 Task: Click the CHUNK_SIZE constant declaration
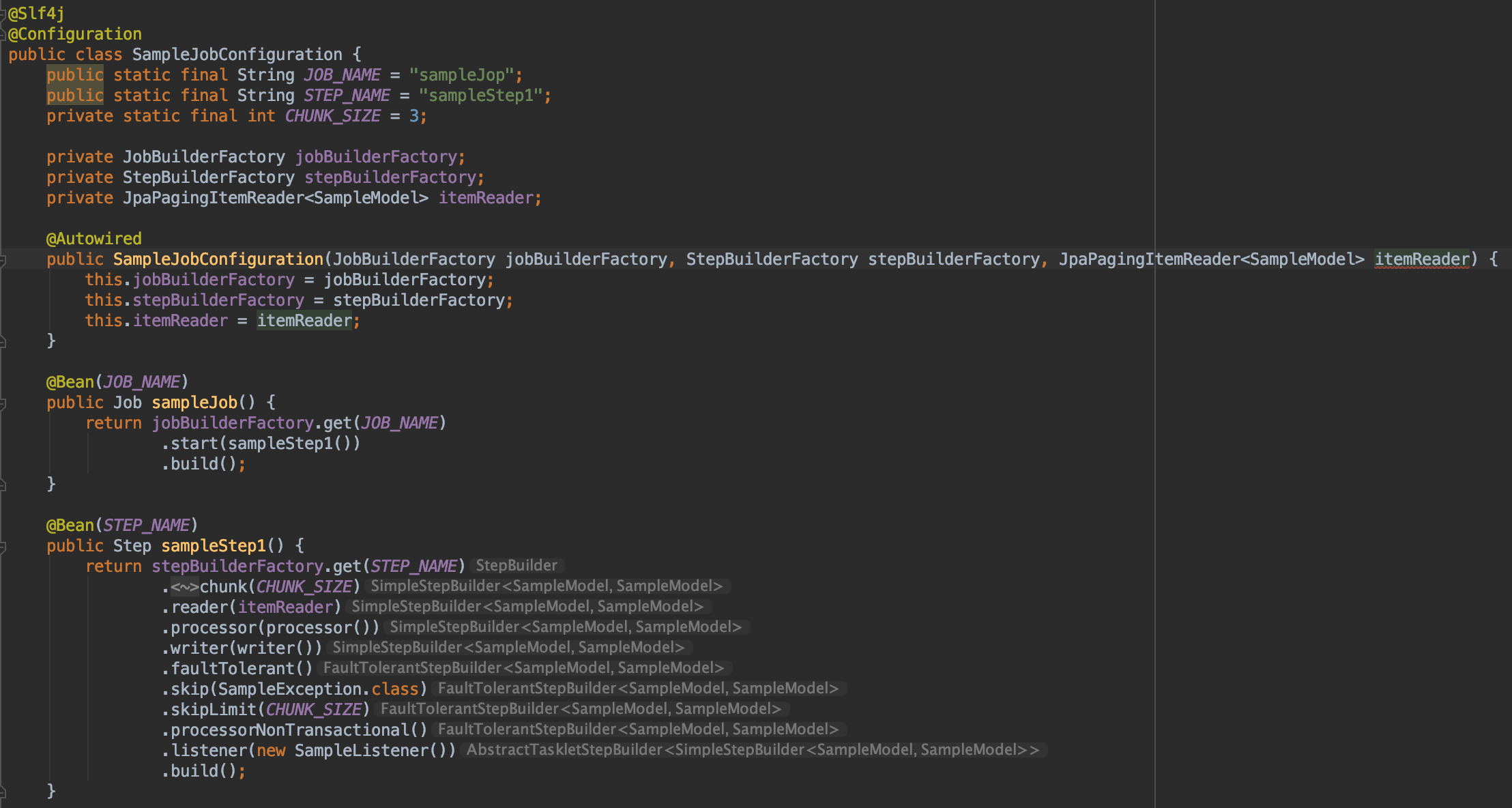332,116
